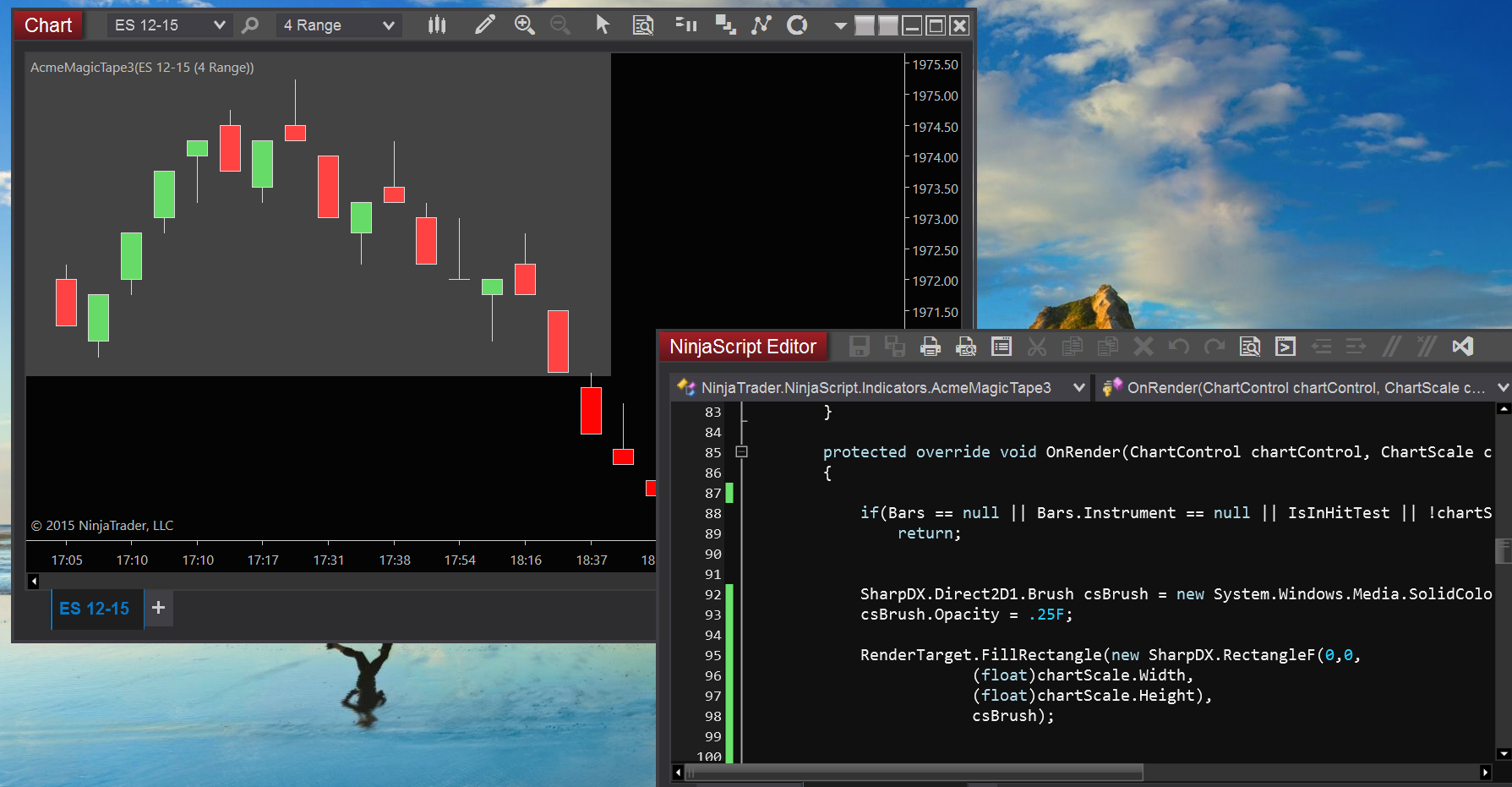1512x787 pixels.
Task: Click editor vertical scroll up arrow
Action: 1504,409
